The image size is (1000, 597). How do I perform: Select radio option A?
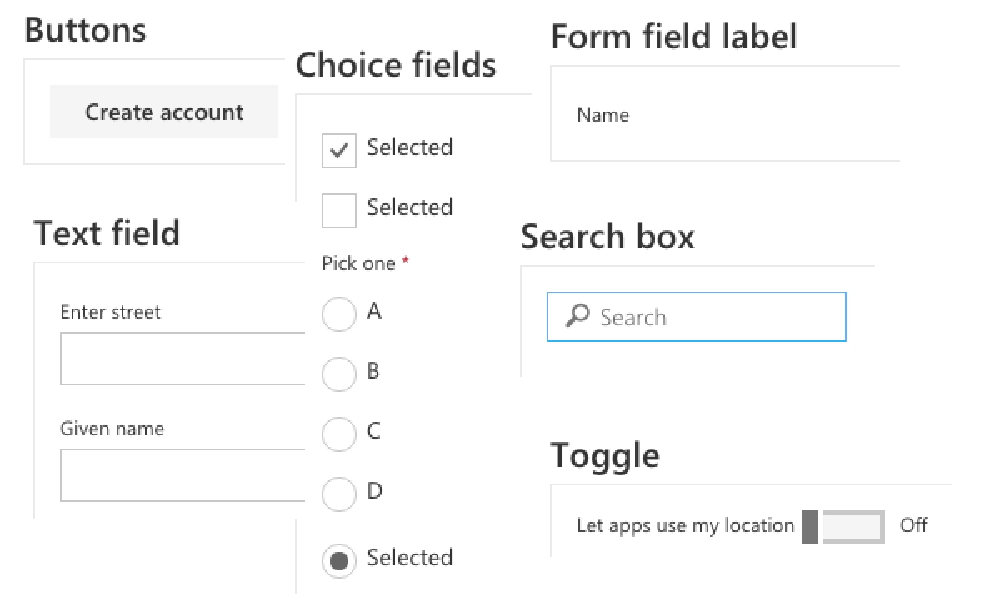coord(339,314)
